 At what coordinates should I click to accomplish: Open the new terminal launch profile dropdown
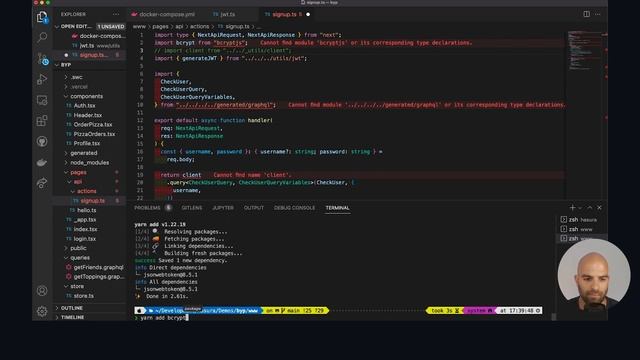[x=580, y=208]
